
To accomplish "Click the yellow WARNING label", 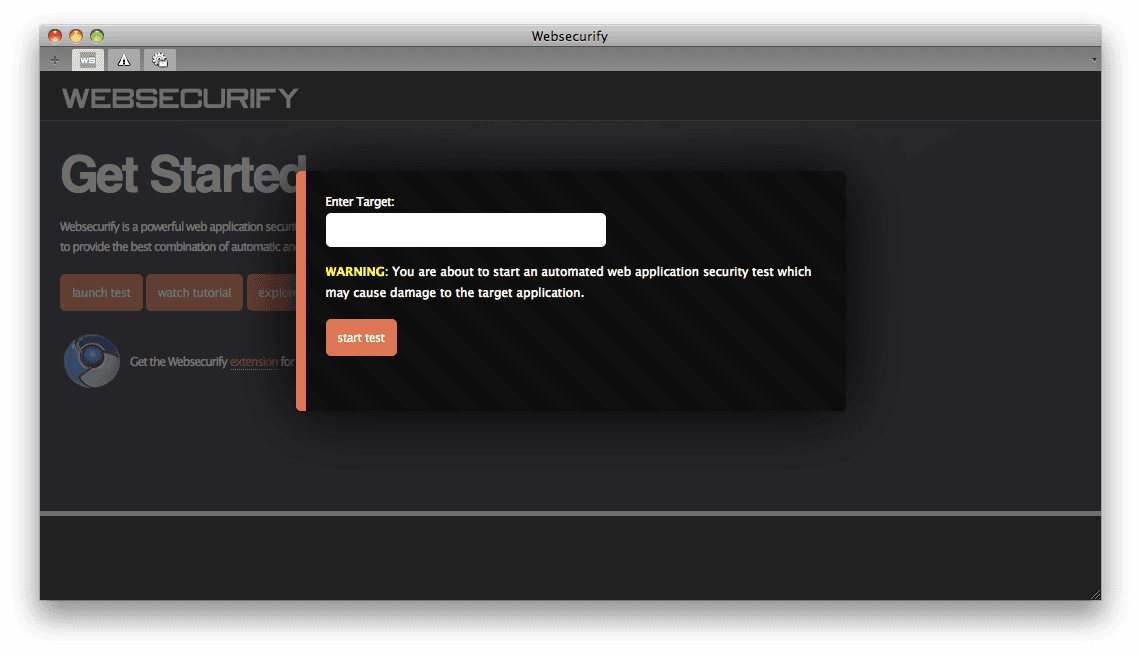I will [x=355, y=271].
